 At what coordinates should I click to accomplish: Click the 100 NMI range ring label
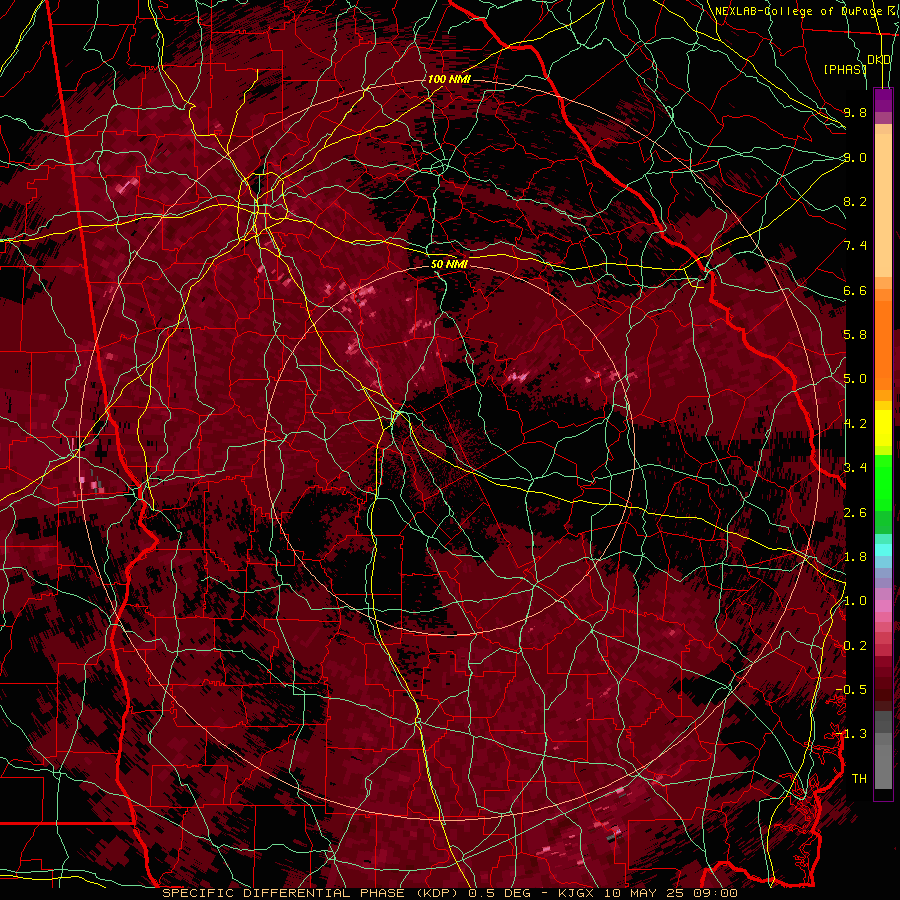click(x=449, y=79)
